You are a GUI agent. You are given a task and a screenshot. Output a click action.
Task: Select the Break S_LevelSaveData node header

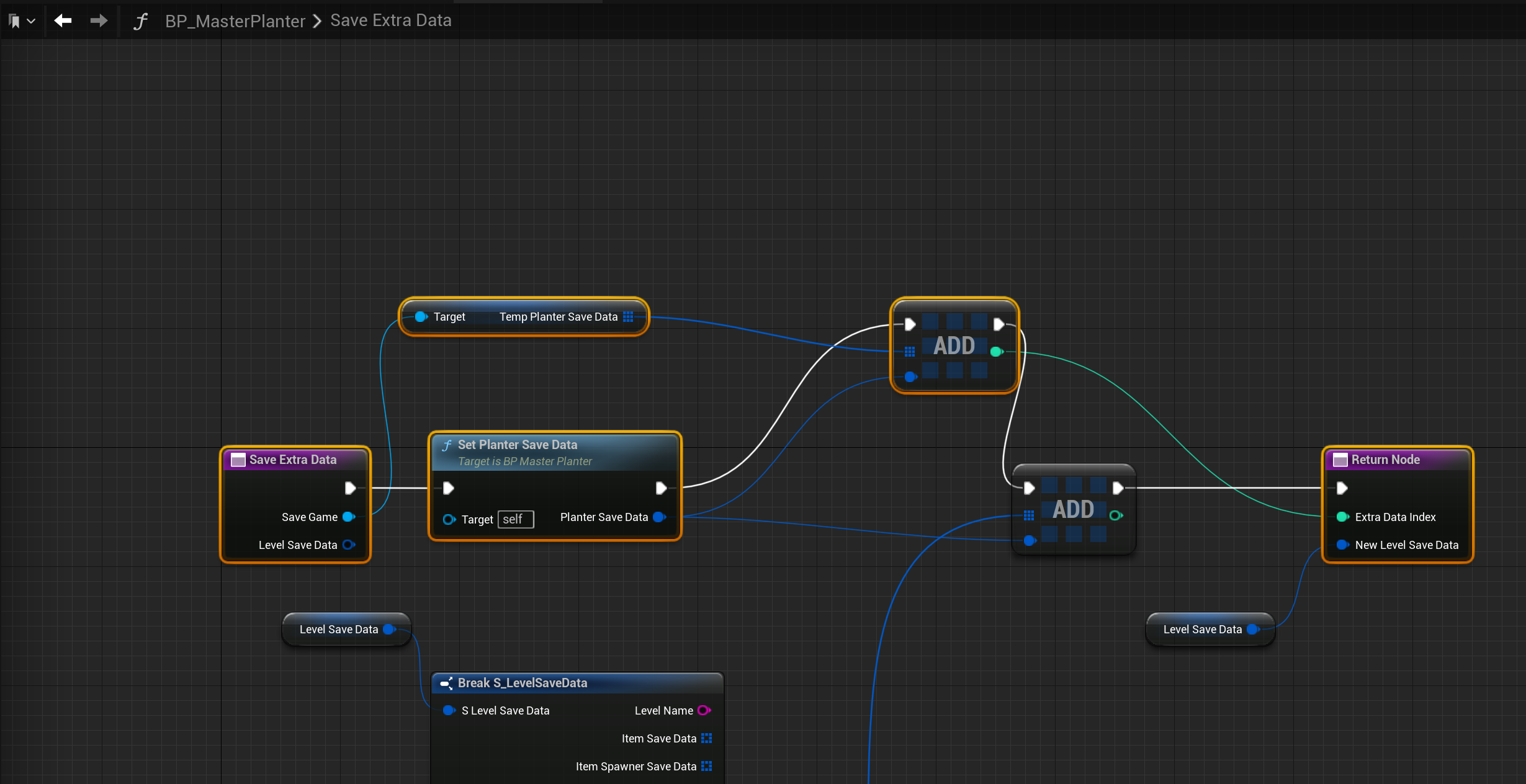click(522, 683)
